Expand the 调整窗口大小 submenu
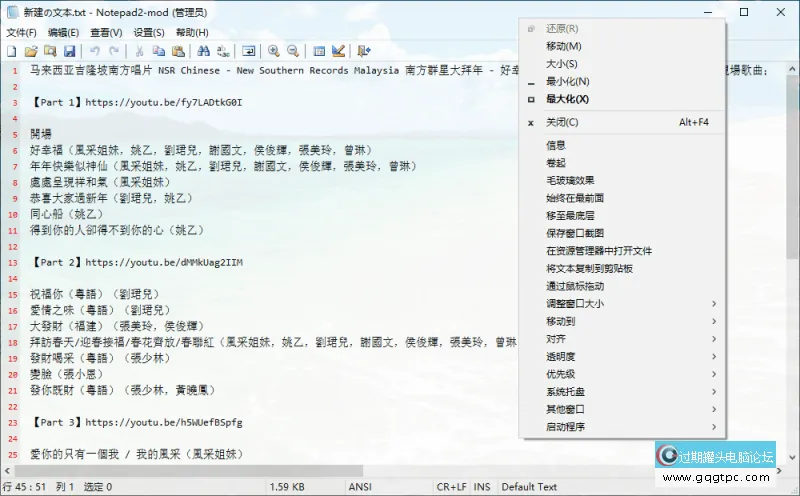800x496 pixels. (x=622, y=304)
